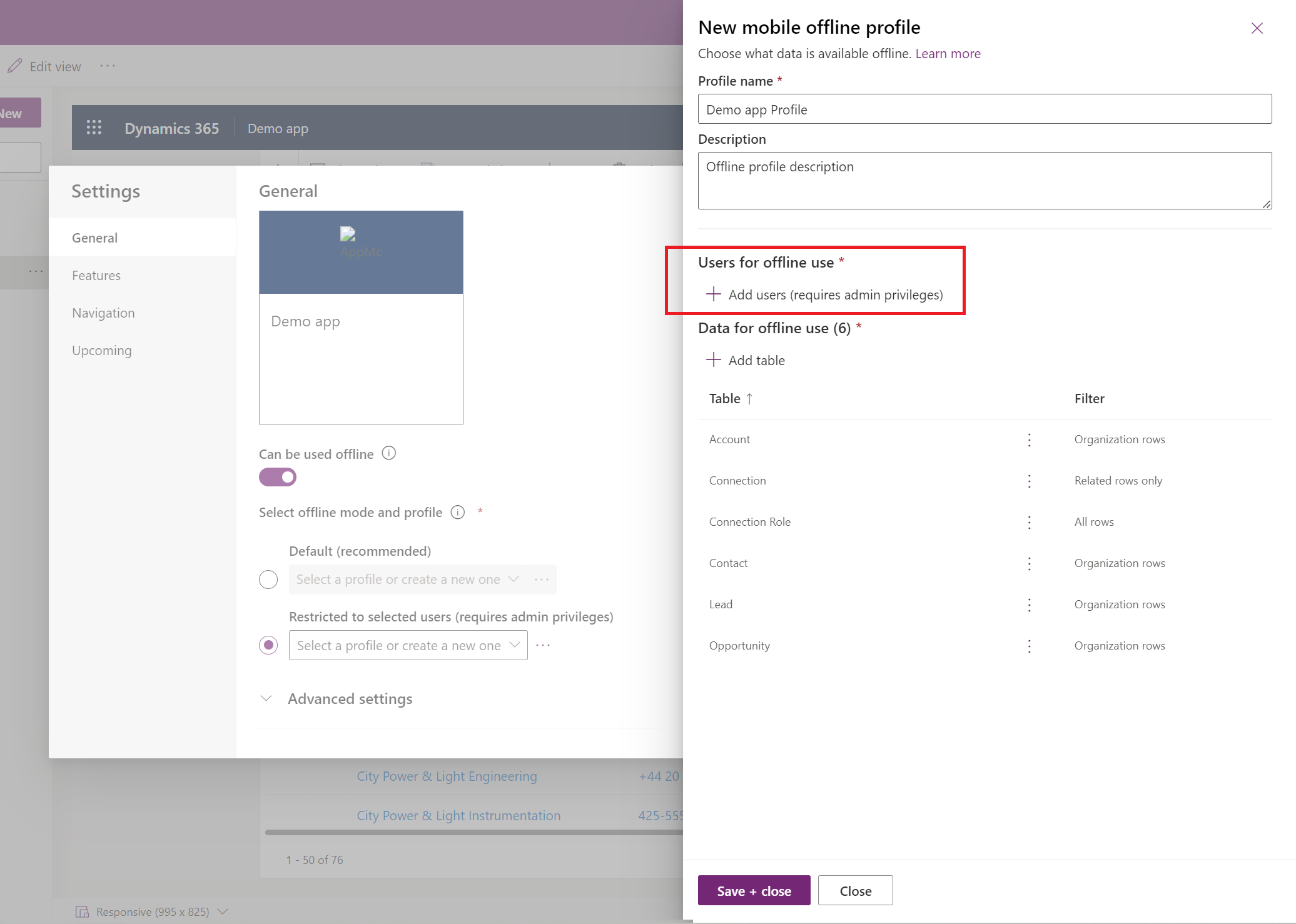
Task: Open Select a profile dropdown for Default
Action: 407,579
